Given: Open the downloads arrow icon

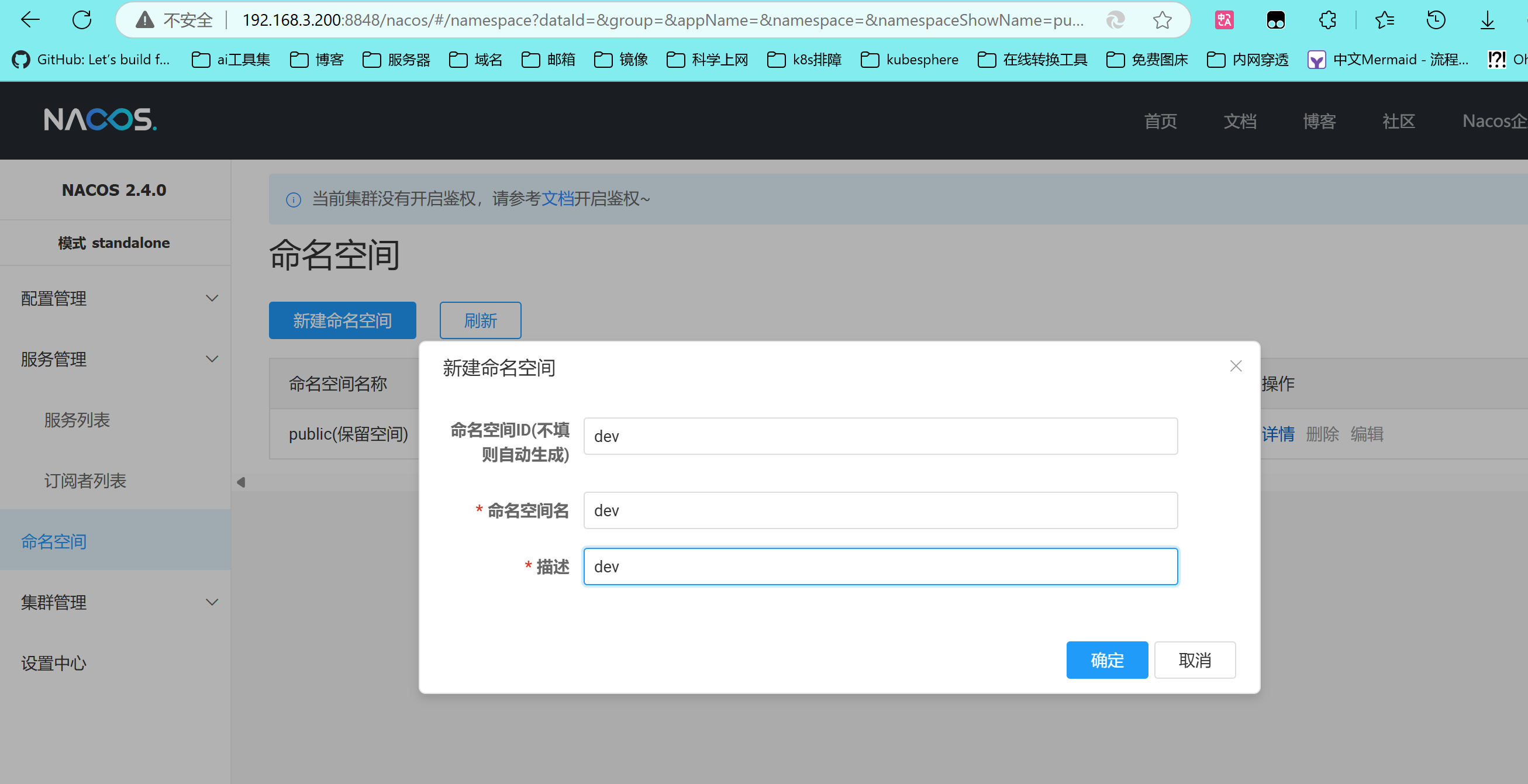Looking at the screenshot, I should point(1487,20).
